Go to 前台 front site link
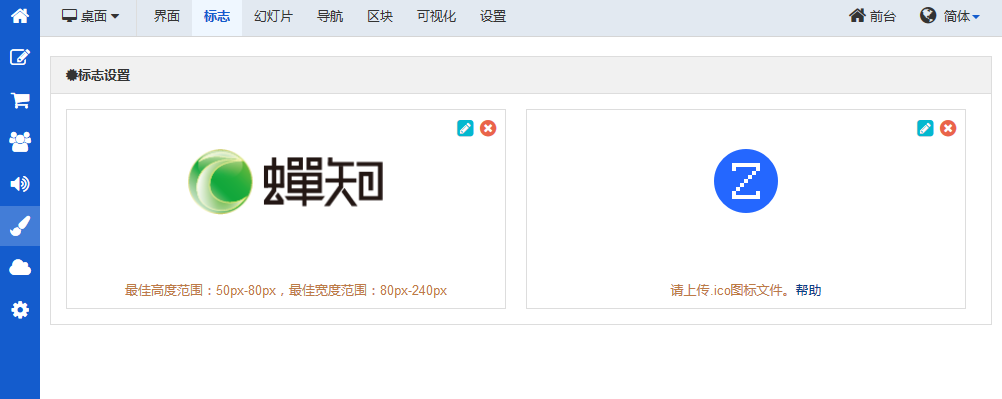Image resolution: width=1002 pixels, height=399 pixels. (872, 17)
